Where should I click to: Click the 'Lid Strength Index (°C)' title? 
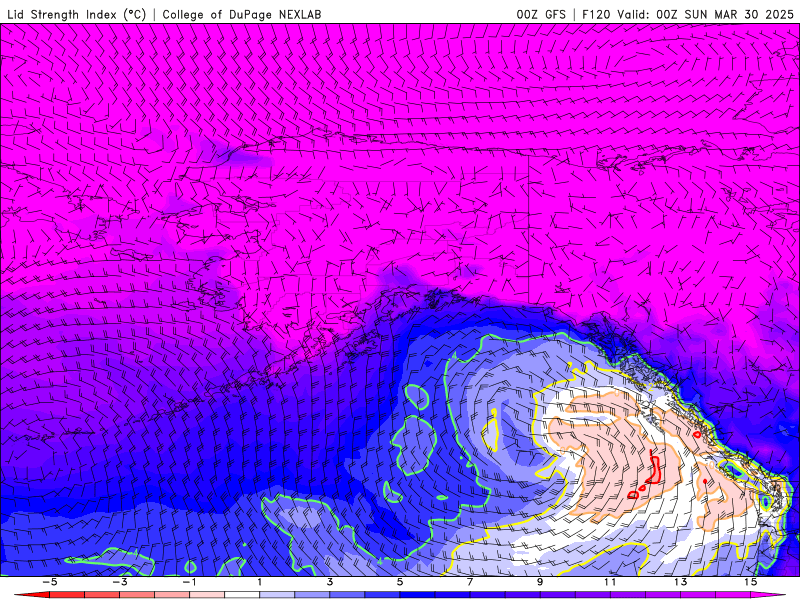click(77, 14)
